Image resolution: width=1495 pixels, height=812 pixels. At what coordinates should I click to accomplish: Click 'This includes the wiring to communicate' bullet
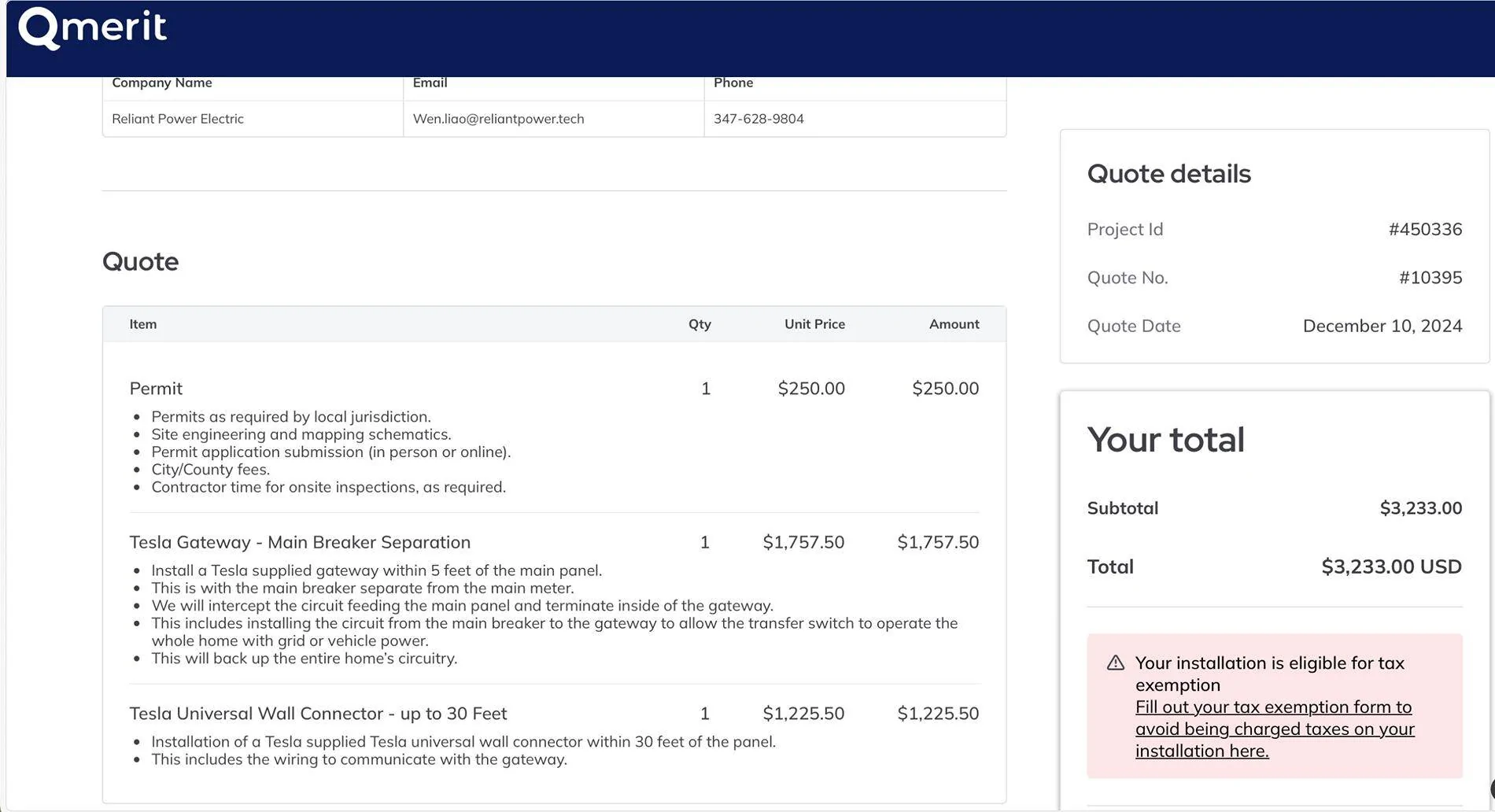pyautogui.click(x=359, y=759)
